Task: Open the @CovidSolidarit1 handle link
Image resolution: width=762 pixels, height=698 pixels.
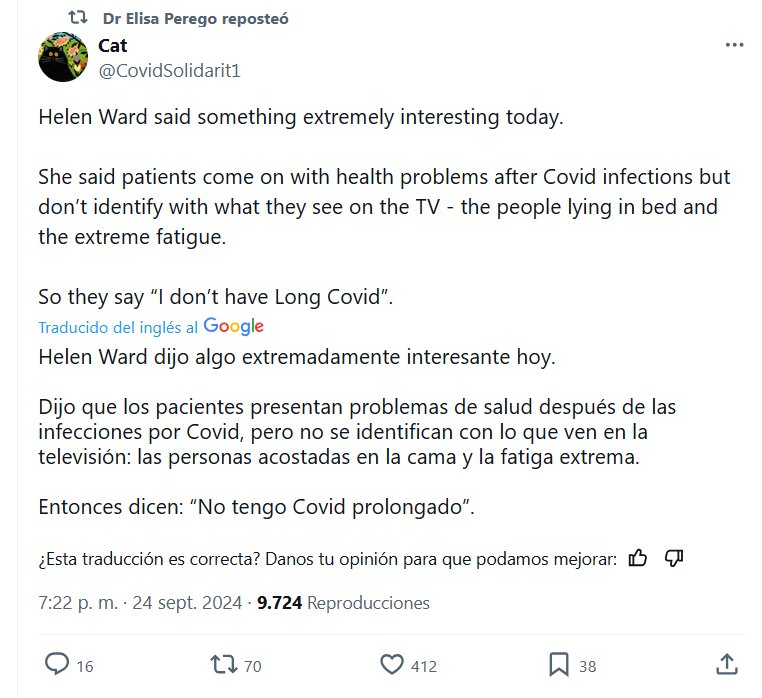Action: (169, 70)
